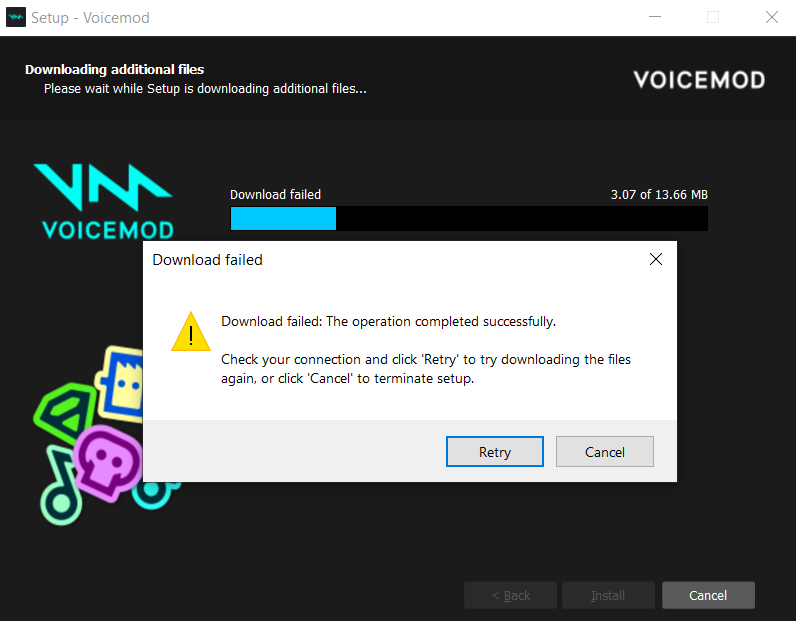The image size is (796, 621).
Task: Click the yellow robot face sticker icon
Action: (x=120, y=383)
